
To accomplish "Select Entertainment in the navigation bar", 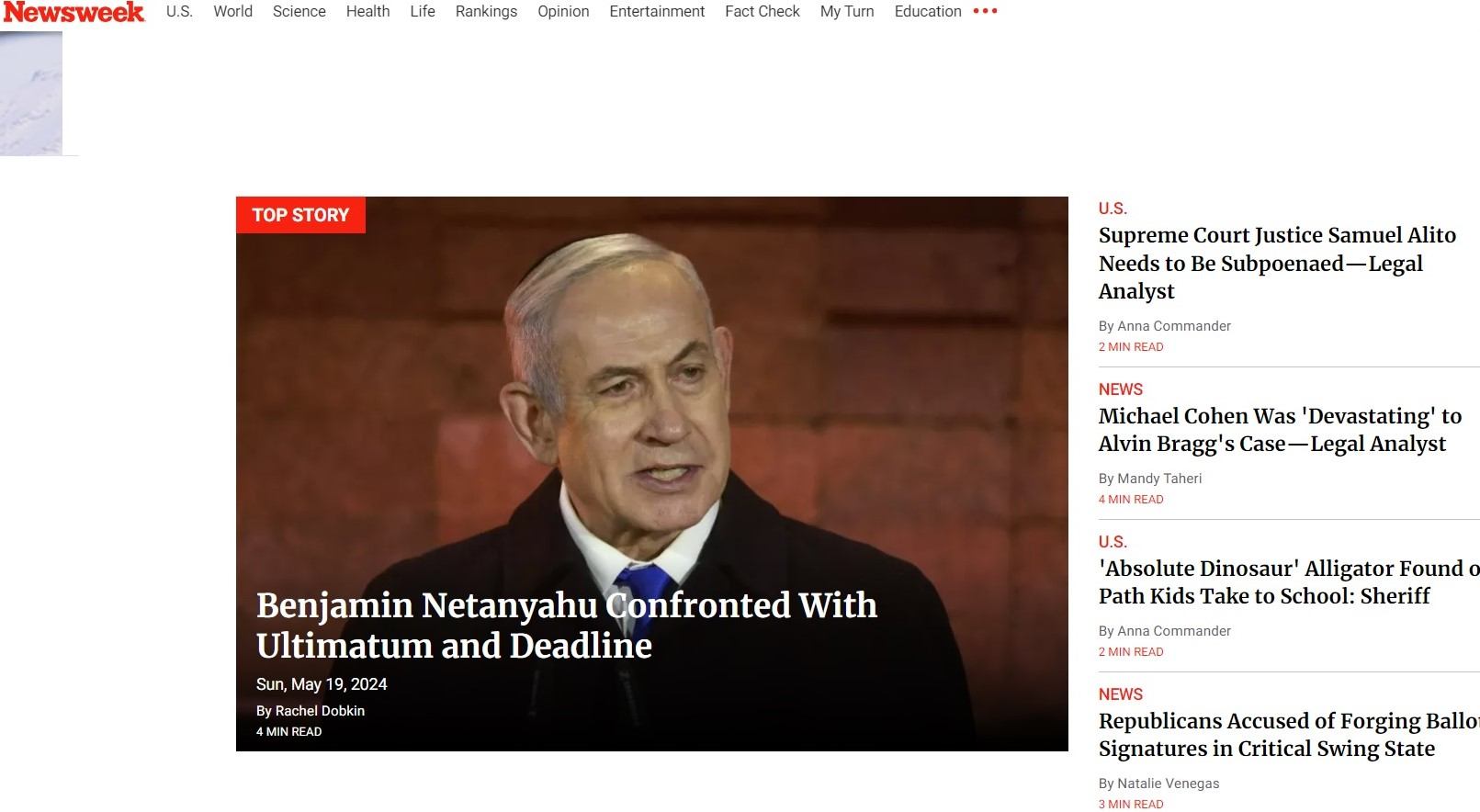I will [658, 11].
